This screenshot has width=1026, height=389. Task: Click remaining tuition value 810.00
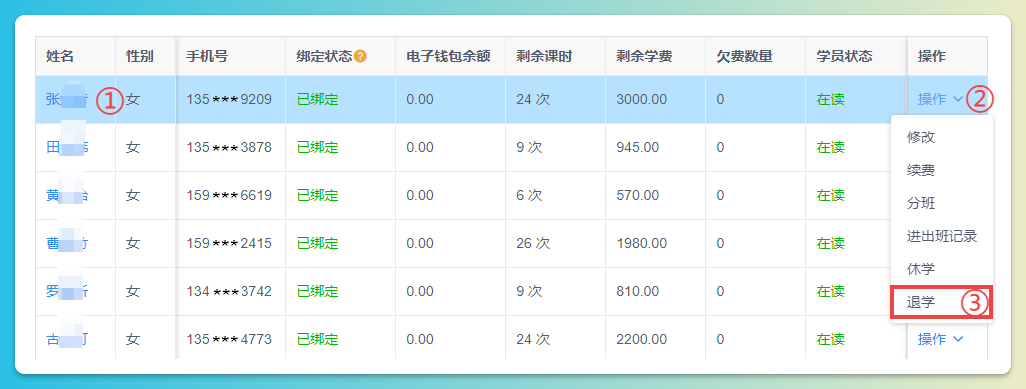pos(637,291)
